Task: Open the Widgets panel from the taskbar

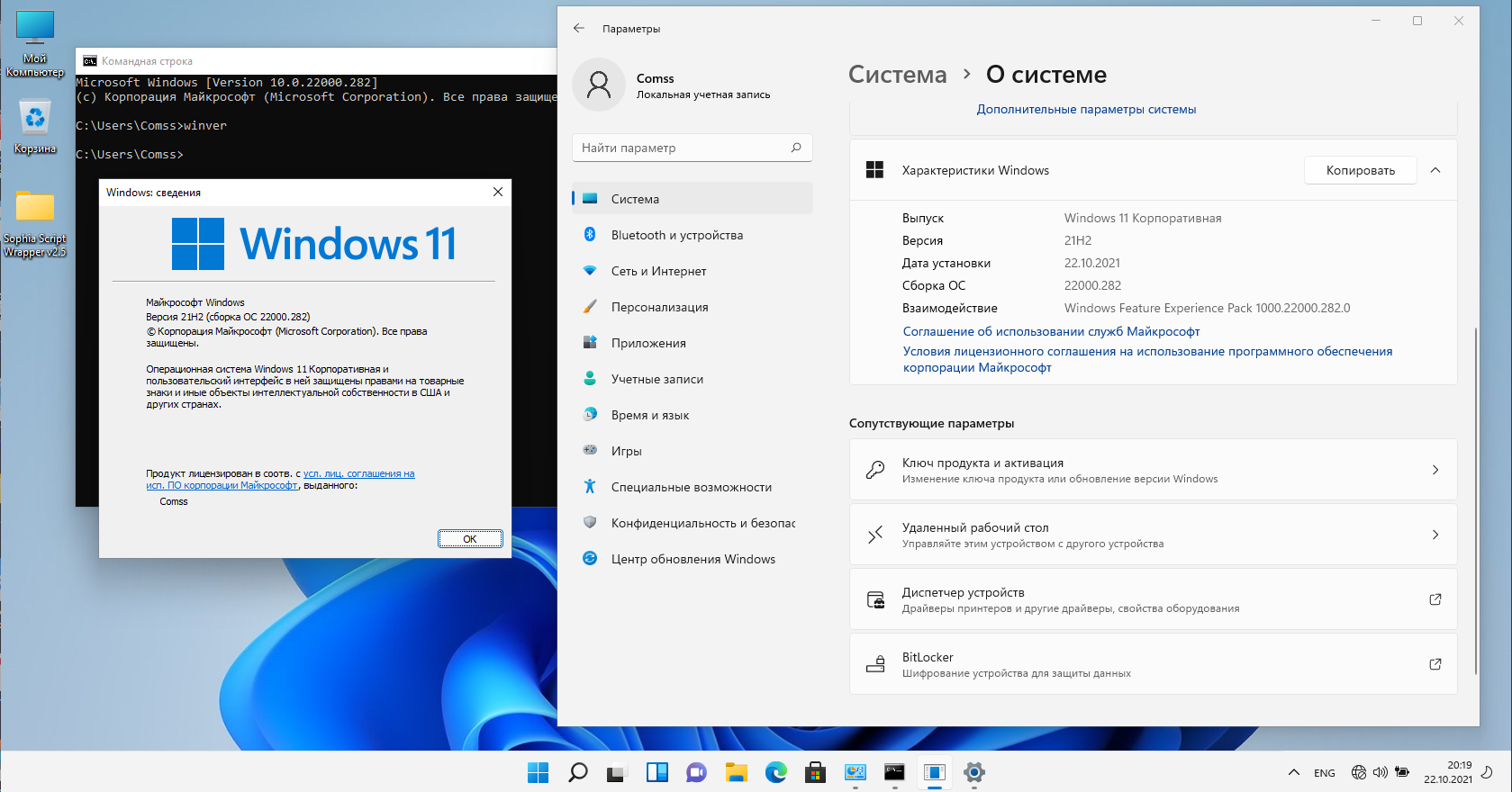Action: tap(657, 772)
